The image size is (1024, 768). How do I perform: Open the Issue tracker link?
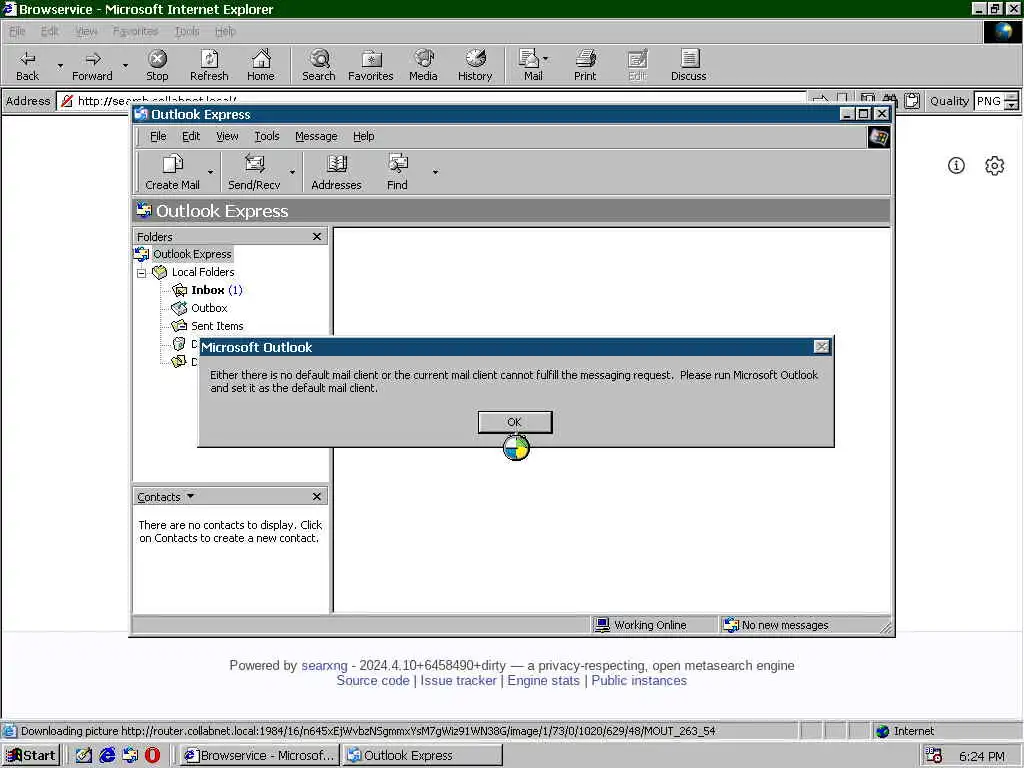pos(458,680)
